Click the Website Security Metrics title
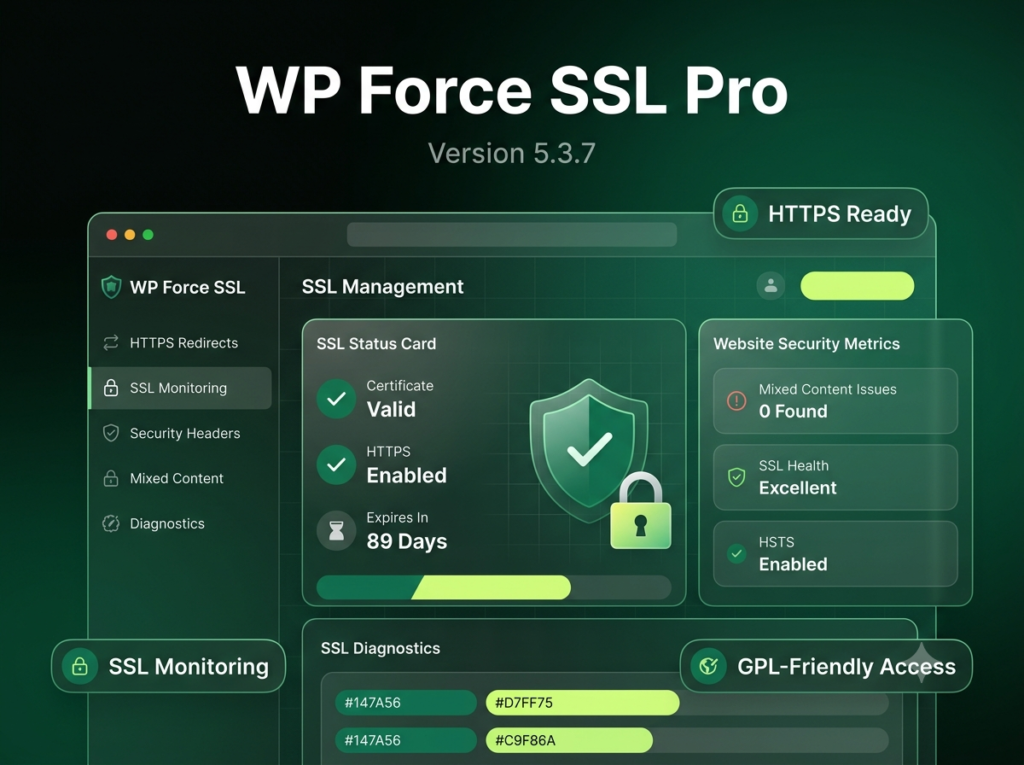The height and width of the screenshot is (765, 1024). [807, 344]
